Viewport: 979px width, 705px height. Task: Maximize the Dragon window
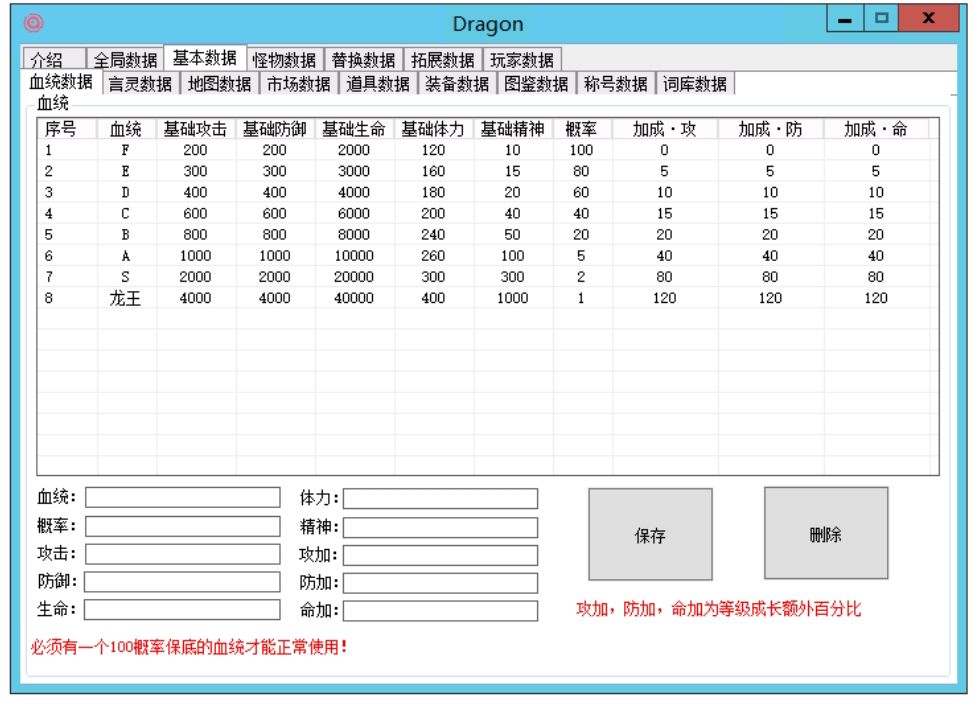click(881, 19)
